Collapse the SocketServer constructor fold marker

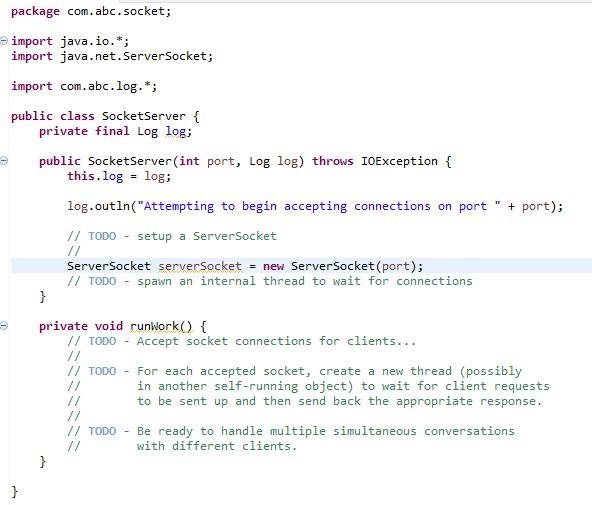(4, 161)
